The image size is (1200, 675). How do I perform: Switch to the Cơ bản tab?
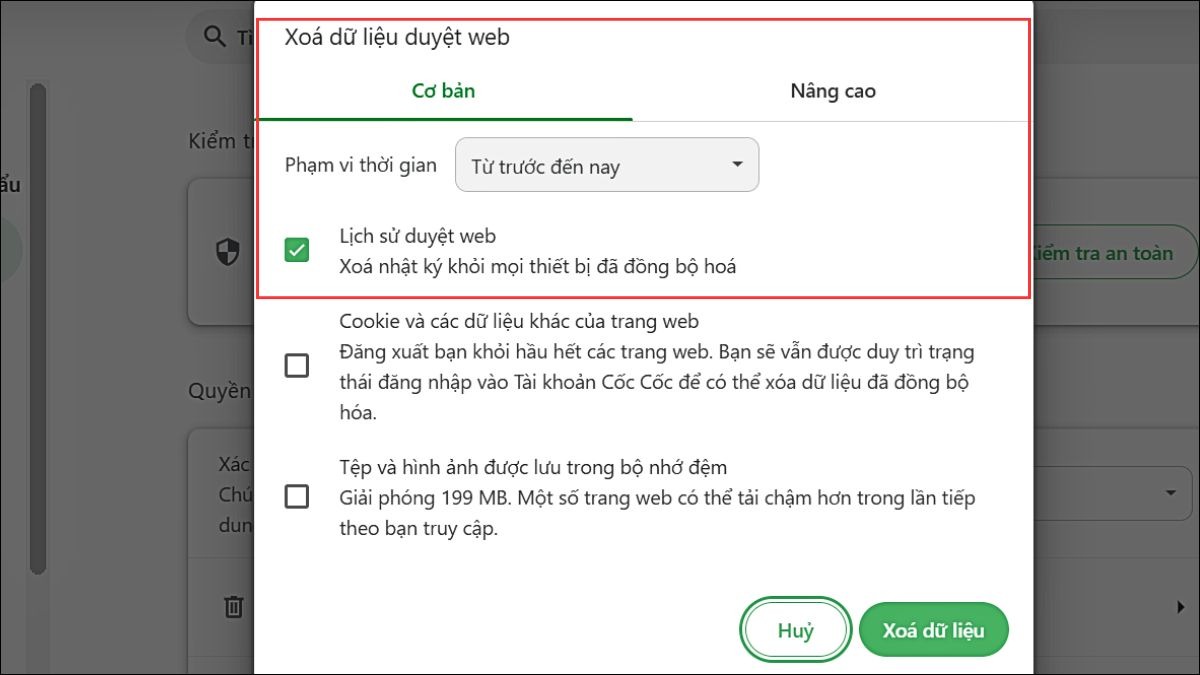(x=443, y=91)
